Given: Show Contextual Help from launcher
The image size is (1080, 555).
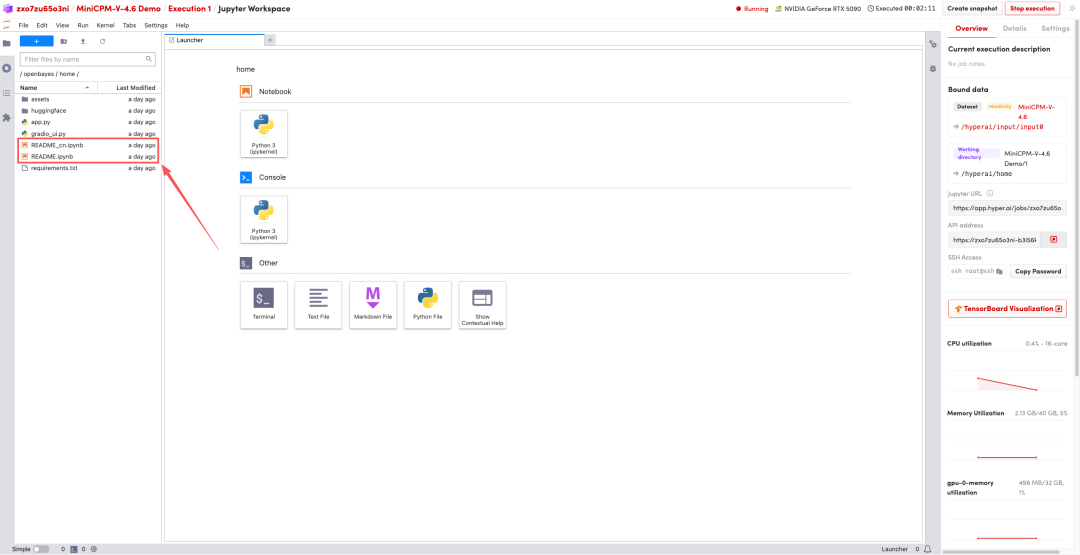Looking at the screenshot, I should click(x=482, y=304).
